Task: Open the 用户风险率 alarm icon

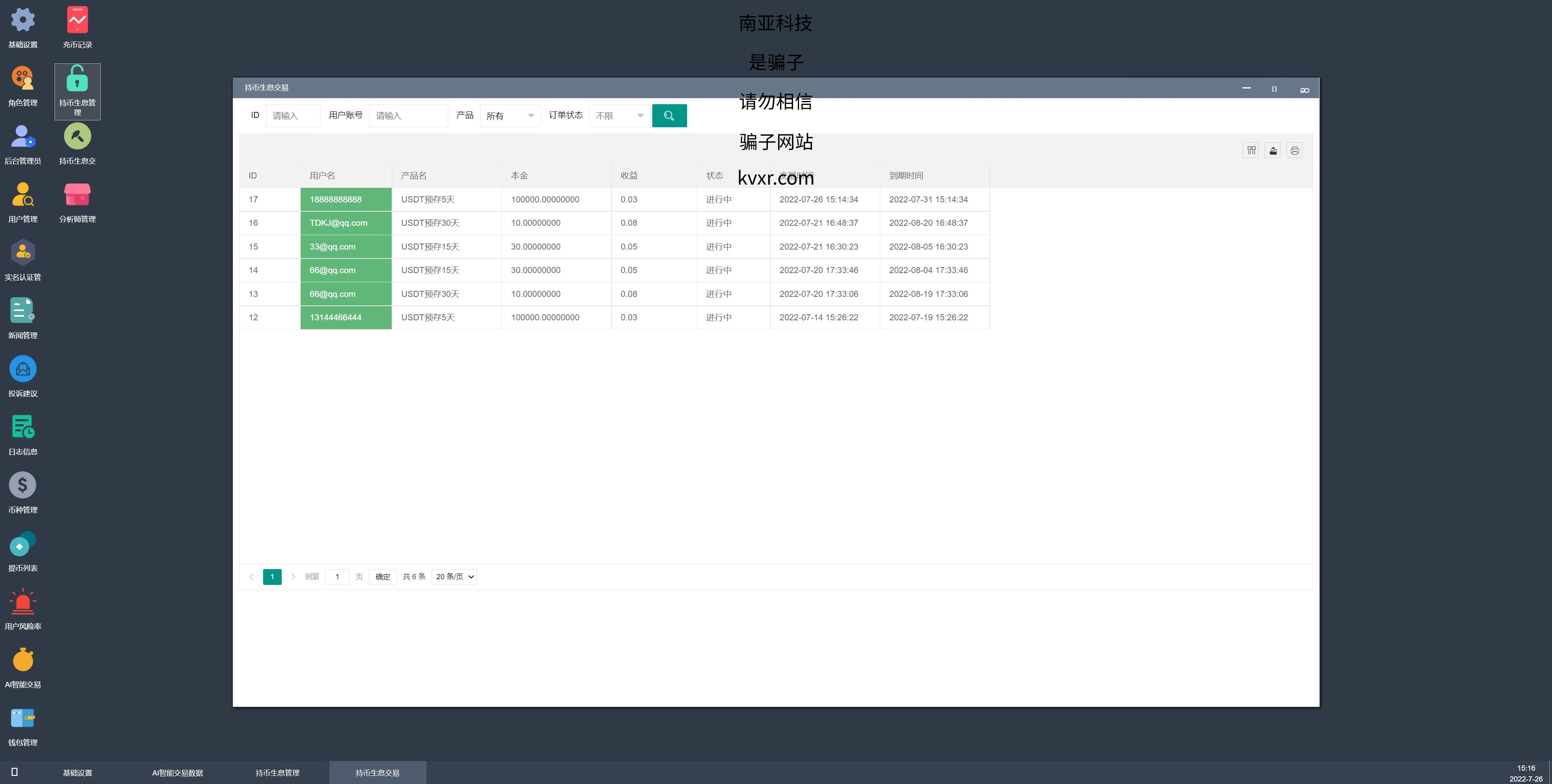Action: pos(23,601)
